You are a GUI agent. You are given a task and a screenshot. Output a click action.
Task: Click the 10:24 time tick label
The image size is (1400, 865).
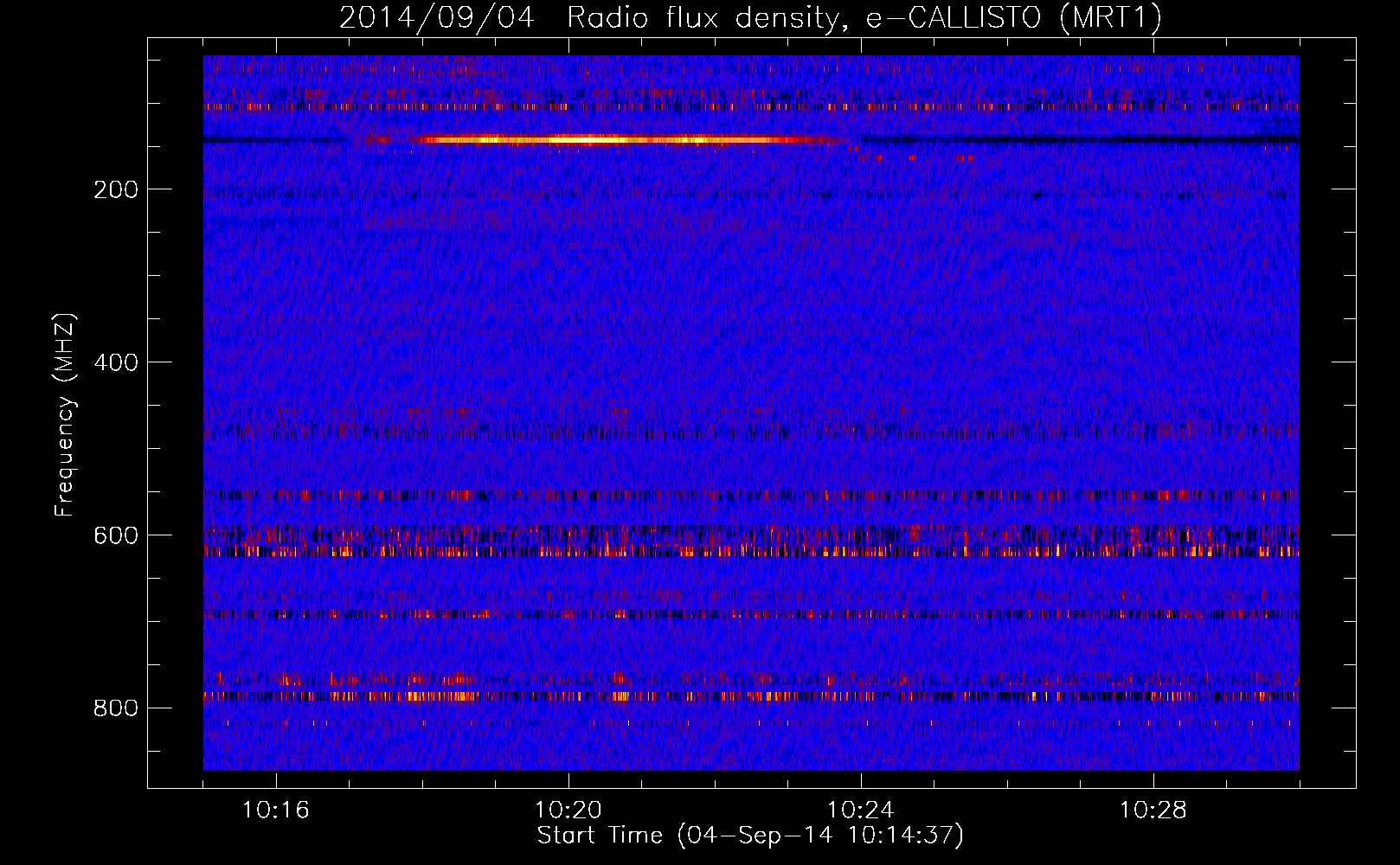(861, 811)
